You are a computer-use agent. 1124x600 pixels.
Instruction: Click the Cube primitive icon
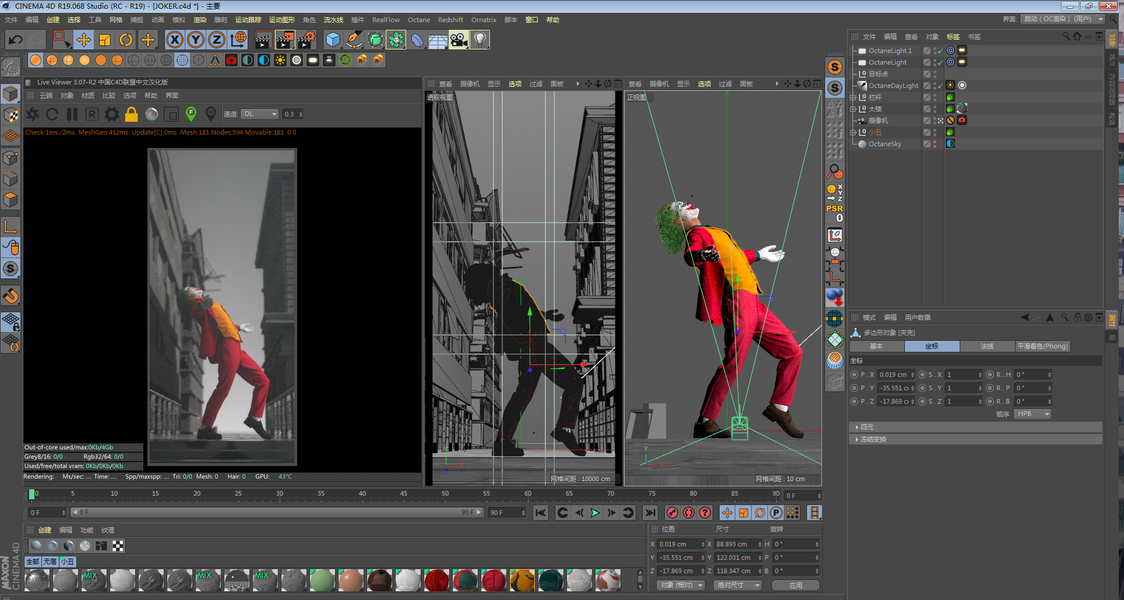pyautogui.click(x=333, y=40)
